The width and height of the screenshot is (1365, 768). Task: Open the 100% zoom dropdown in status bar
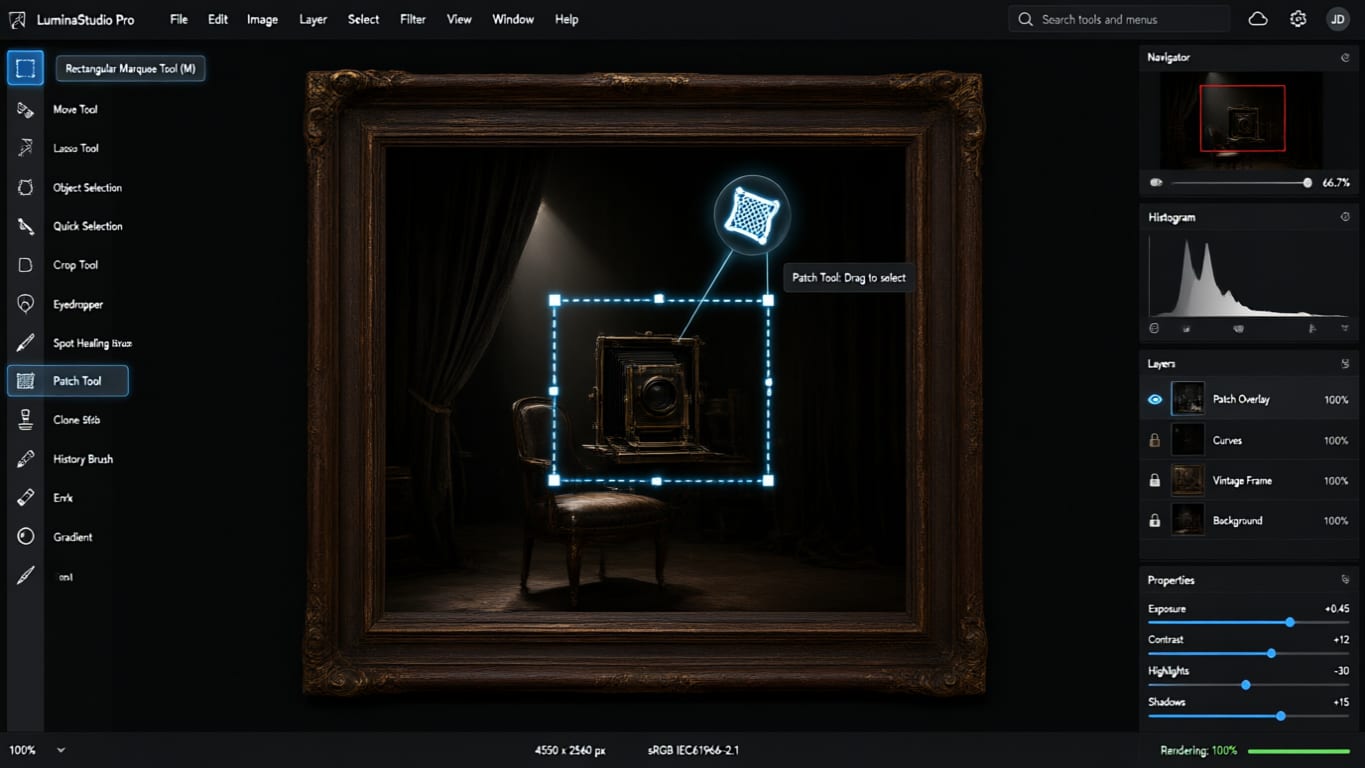pos(61,750)
